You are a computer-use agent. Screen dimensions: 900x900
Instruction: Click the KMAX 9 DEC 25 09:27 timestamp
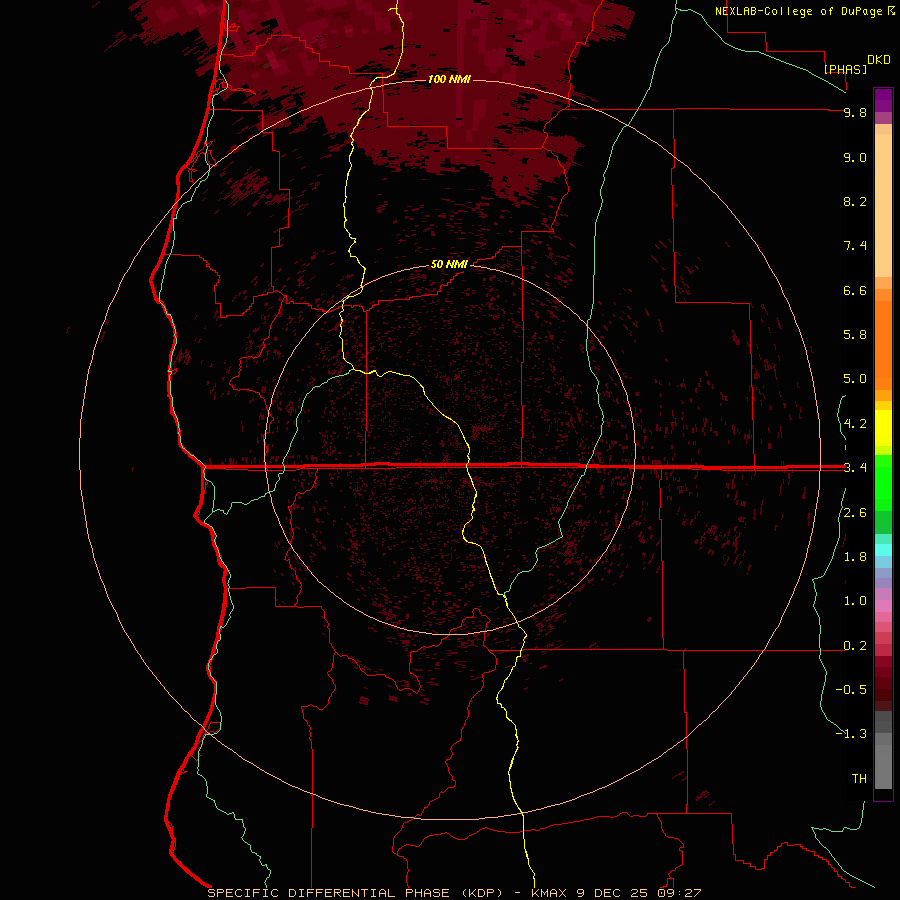coord(616,893)
